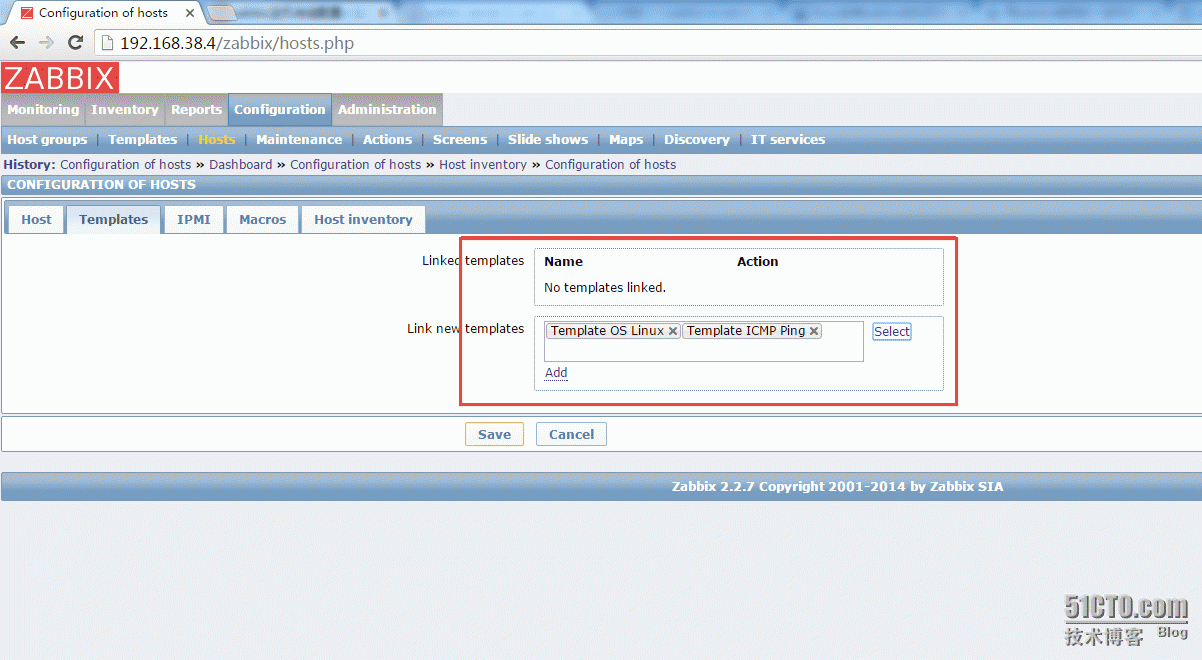Switch to the Host tab
Image resolution: width=1202 pixels, height=660 pixels.
pos(36,219)
